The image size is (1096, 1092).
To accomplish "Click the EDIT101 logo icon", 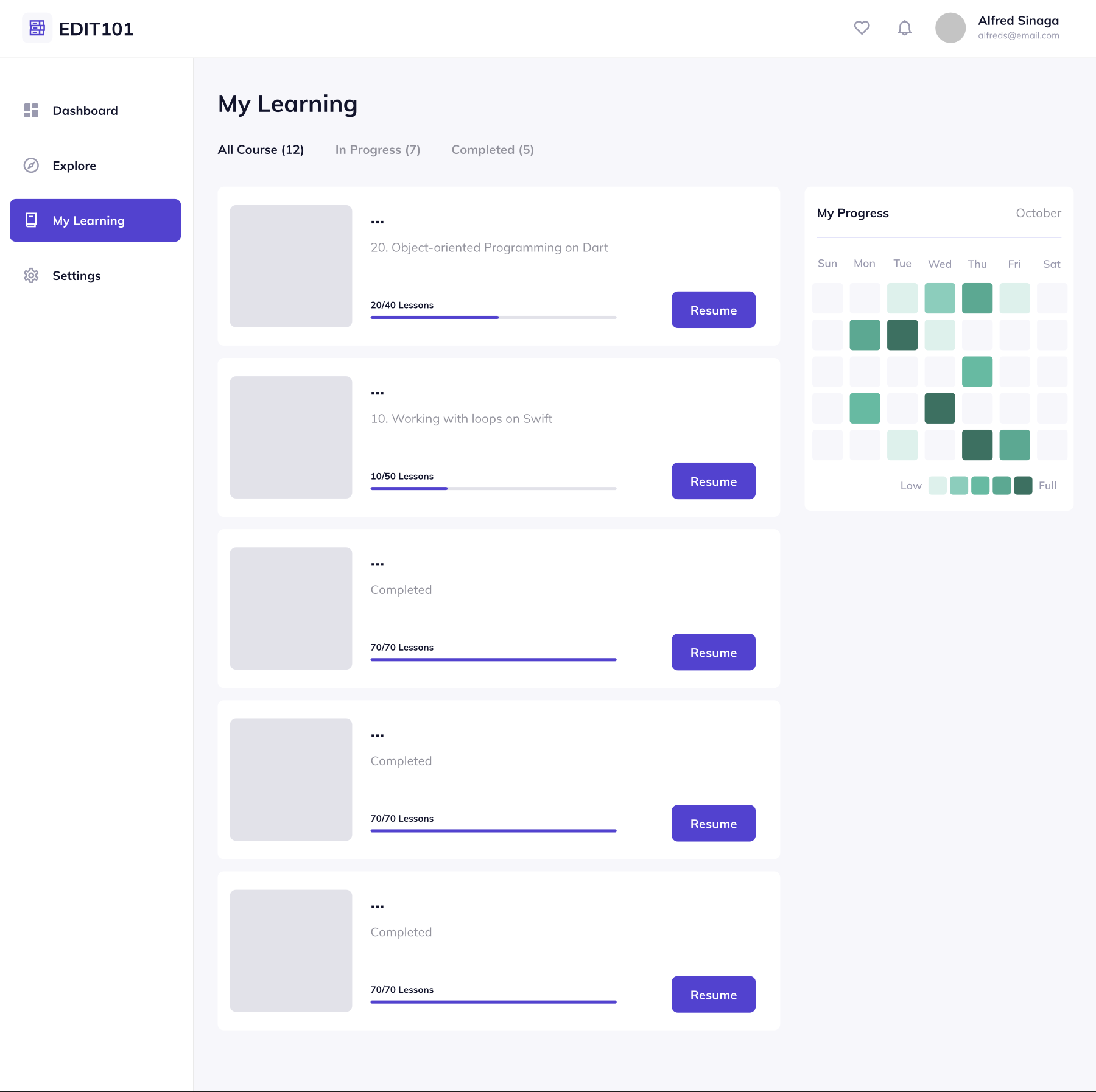I will coord(37,28).
